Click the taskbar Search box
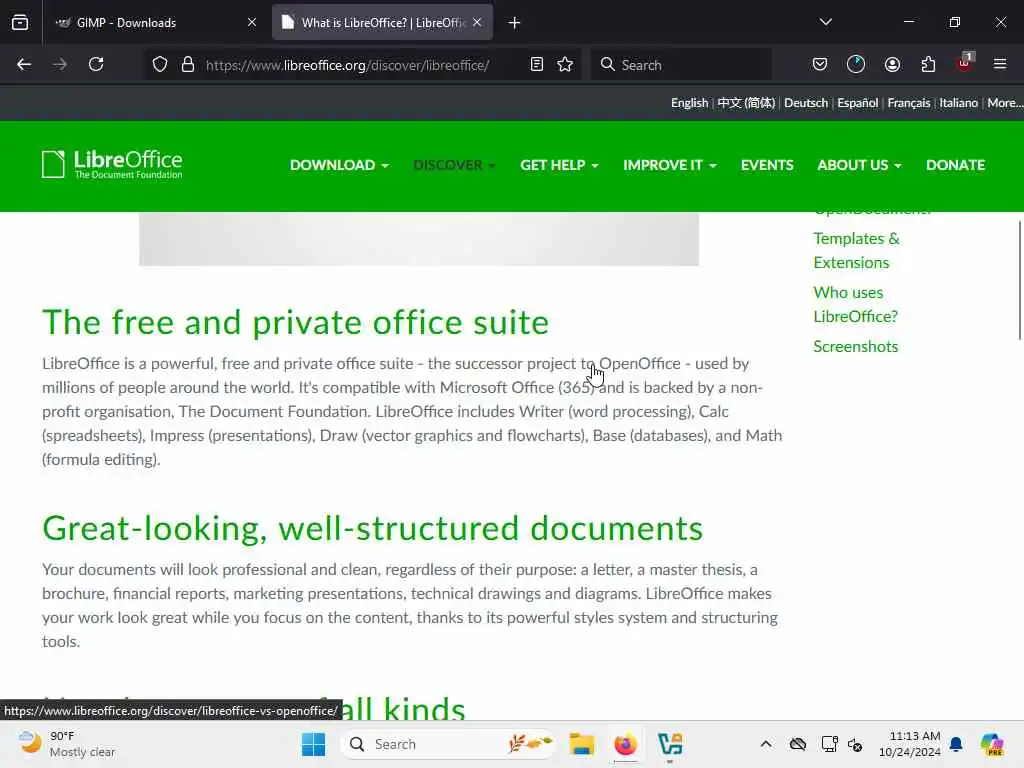This screenshot has height=768, width=1024. (x=448, y=744)
